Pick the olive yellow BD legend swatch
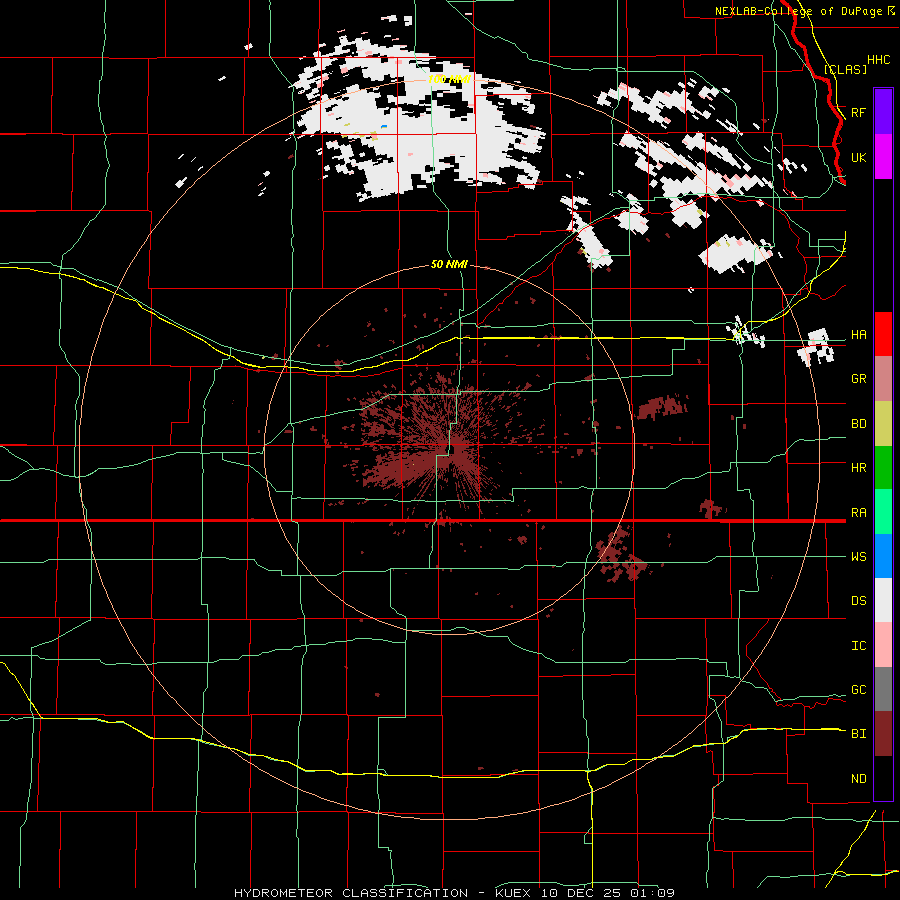This screenshot has height=900, width=900. [x=883, y=424]
